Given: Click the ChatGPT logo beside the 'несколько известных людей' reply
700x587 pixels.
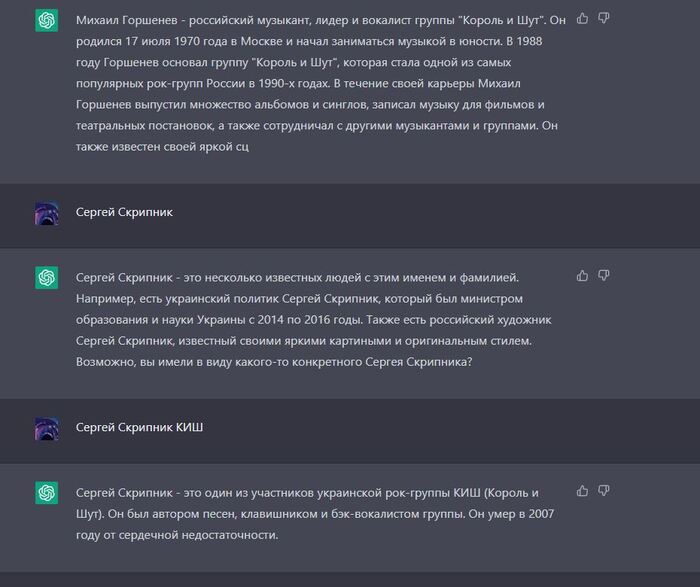Looking at the screenshot, I should click(46, 277).
